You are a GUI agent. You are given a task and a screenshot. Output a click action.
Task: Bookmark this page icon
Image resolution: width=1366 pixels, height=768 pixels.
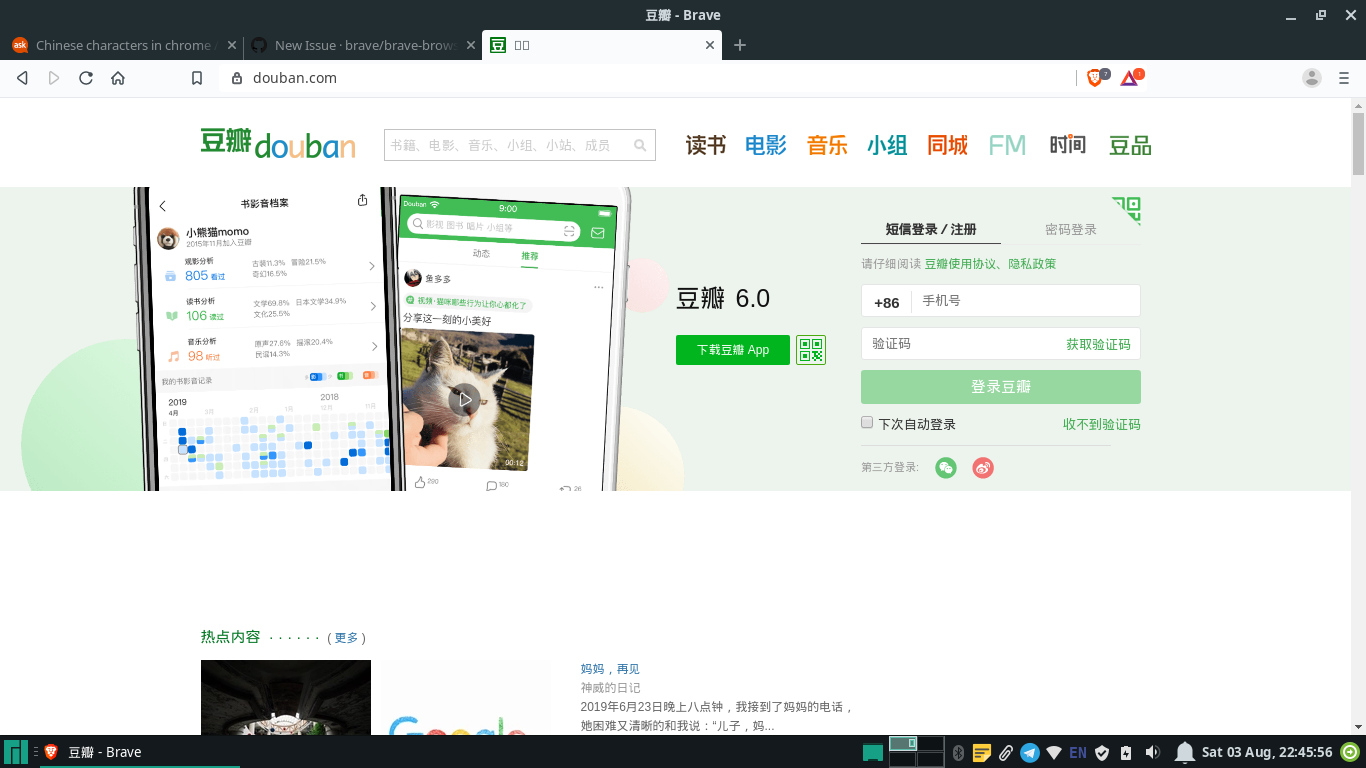[x=197, y=78]
